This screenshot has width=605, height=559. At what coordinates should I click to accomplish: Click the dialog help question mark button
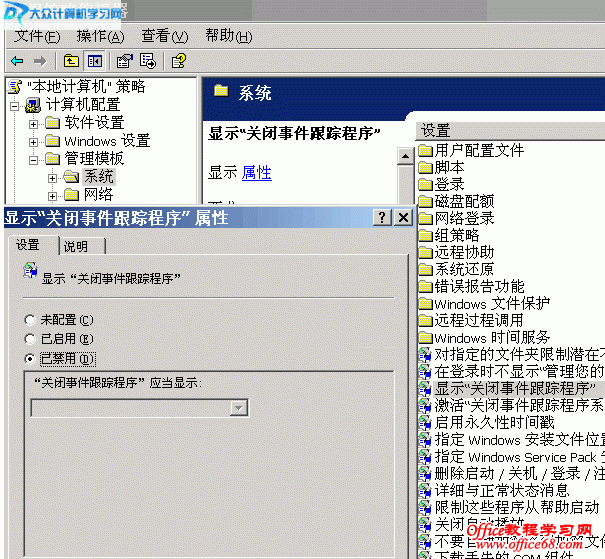(x=382, y=218)
